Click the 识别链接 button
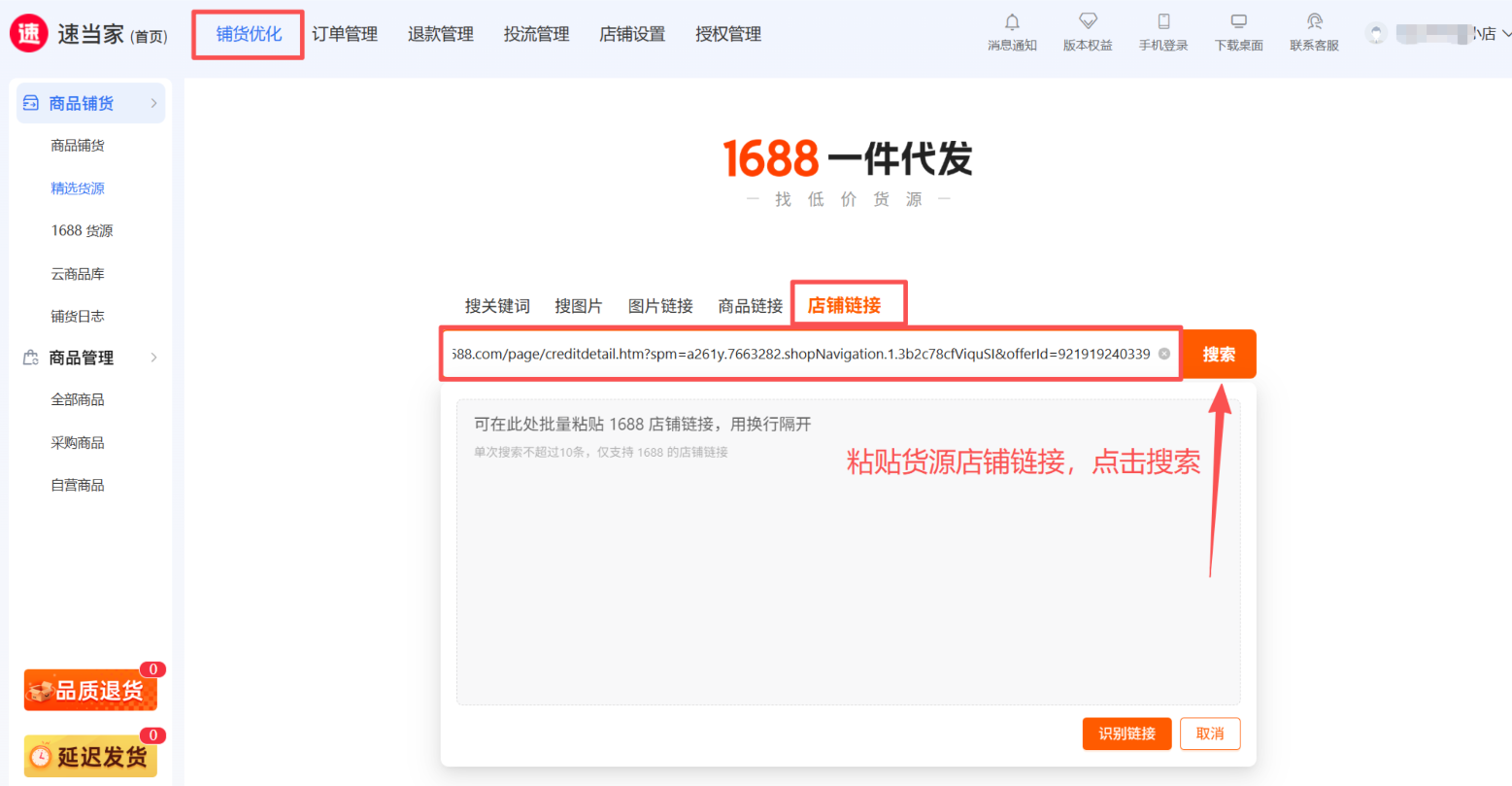The image size is (1512, 786). tap(1126, 734)
